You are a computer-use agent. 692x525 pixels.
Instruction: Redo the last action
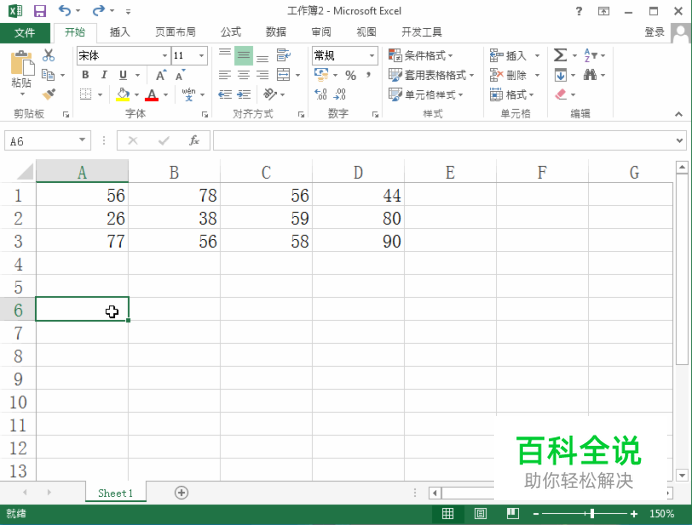pyautogui.click(x=98, y=10)
